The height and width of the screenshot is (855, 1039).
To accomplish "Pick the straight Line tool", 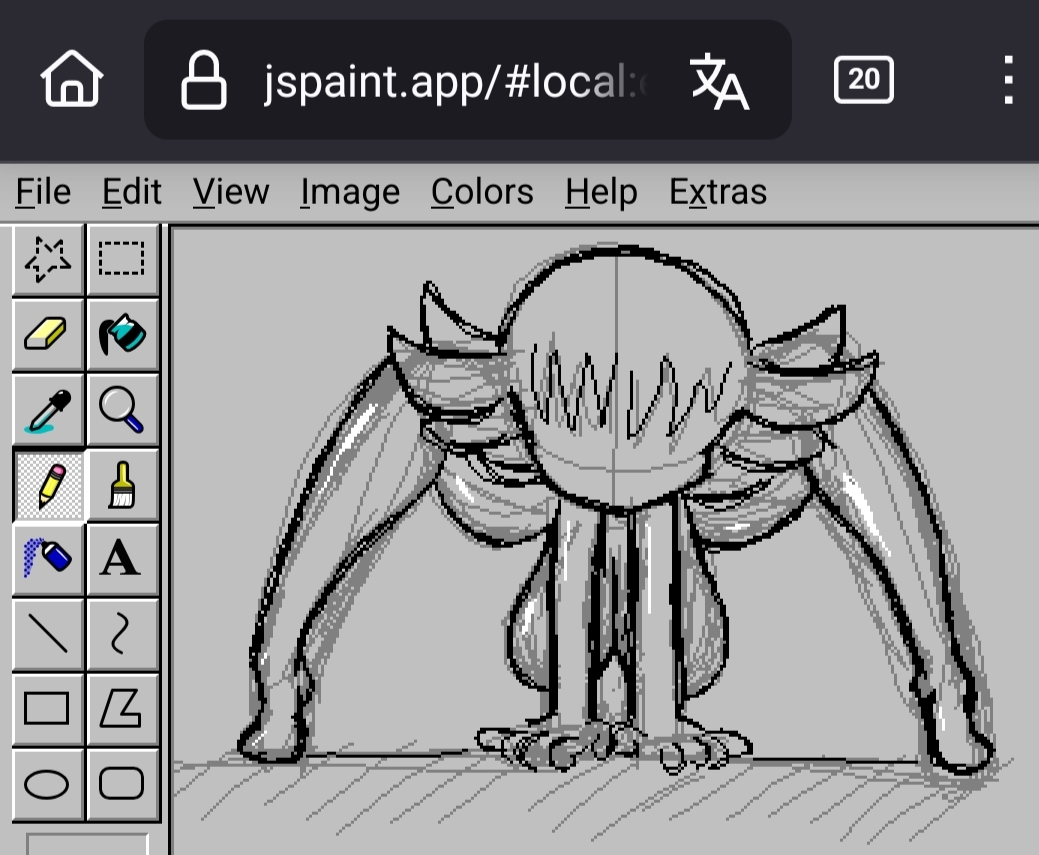I will tap(48, 634).
